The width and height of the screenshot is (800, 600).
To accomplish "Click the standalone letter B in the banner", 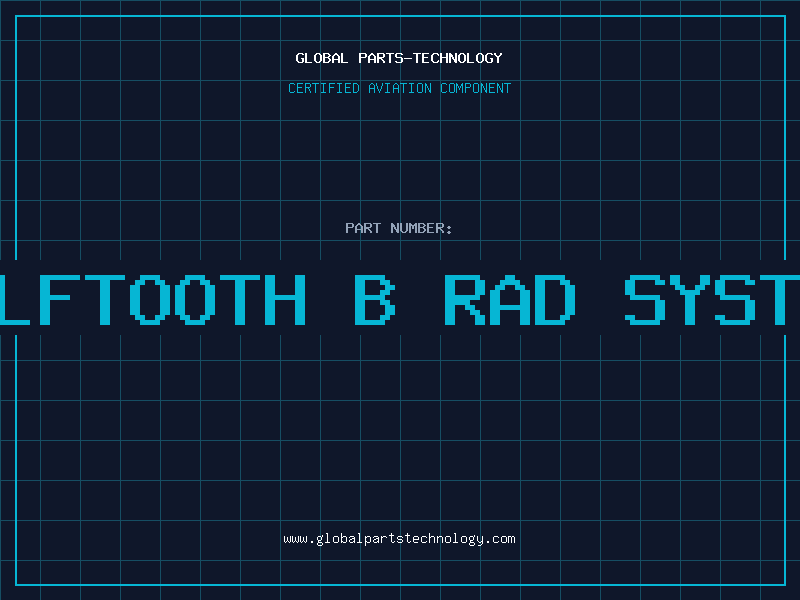I will (374, 299).
